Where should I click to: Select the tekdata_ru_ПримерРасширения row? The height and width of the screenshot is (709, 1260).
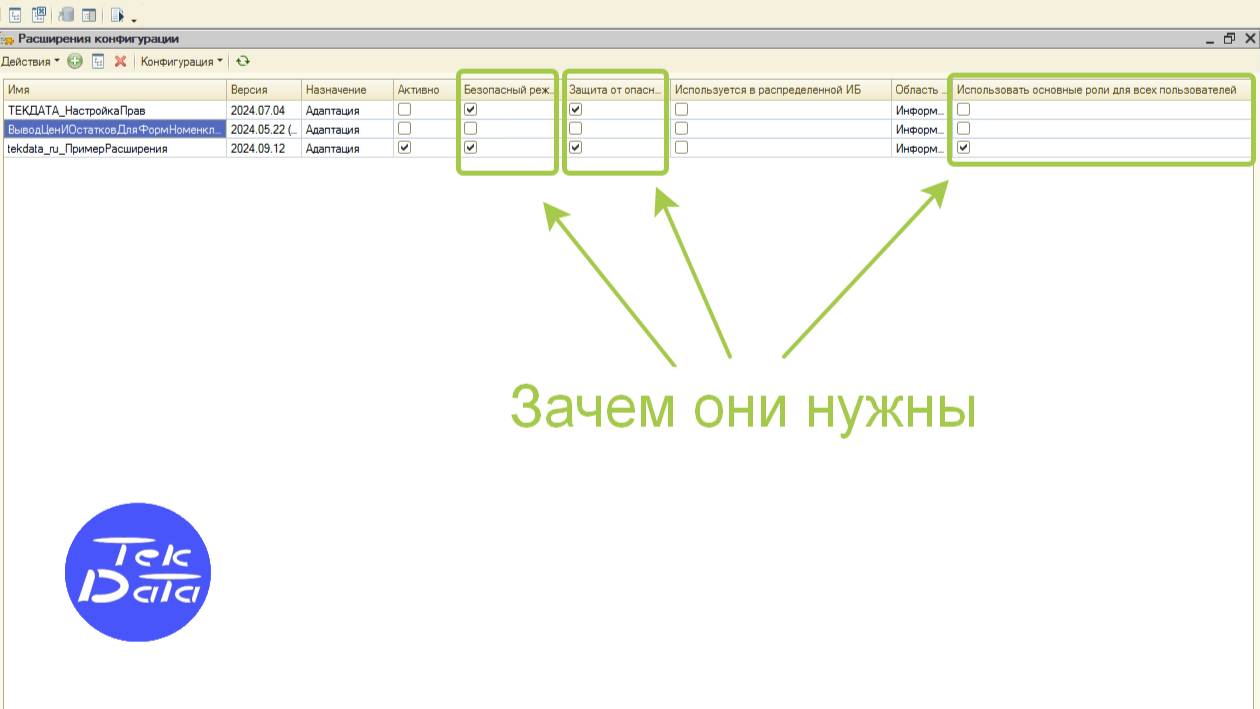pyautogui.click(x=115, y=148)
